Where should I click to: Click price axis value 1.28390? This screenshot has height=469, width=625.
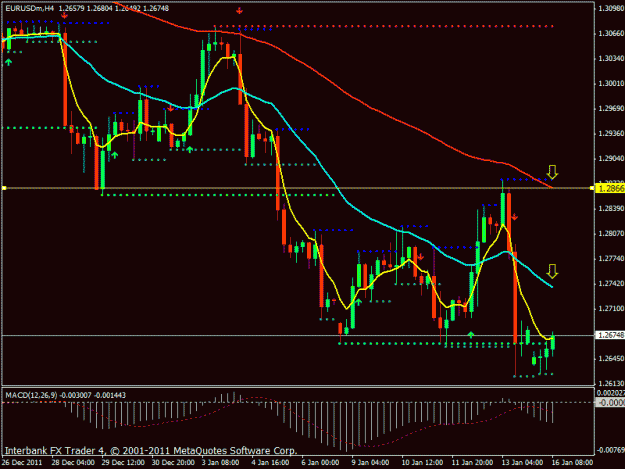pyautogui.click(x=611, y=209)
